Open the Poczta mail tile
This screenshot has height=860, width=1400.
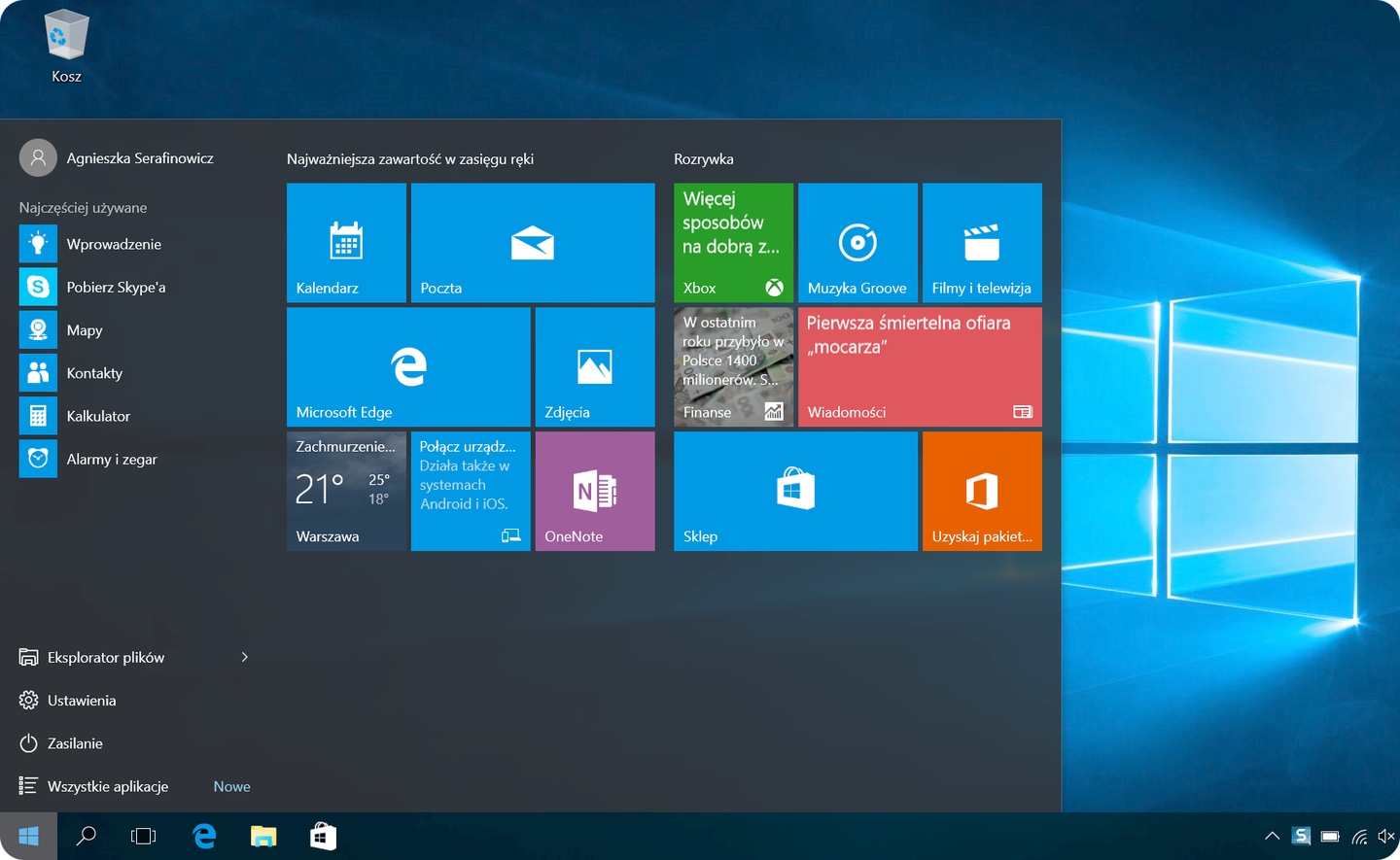[x=533, y=243]
